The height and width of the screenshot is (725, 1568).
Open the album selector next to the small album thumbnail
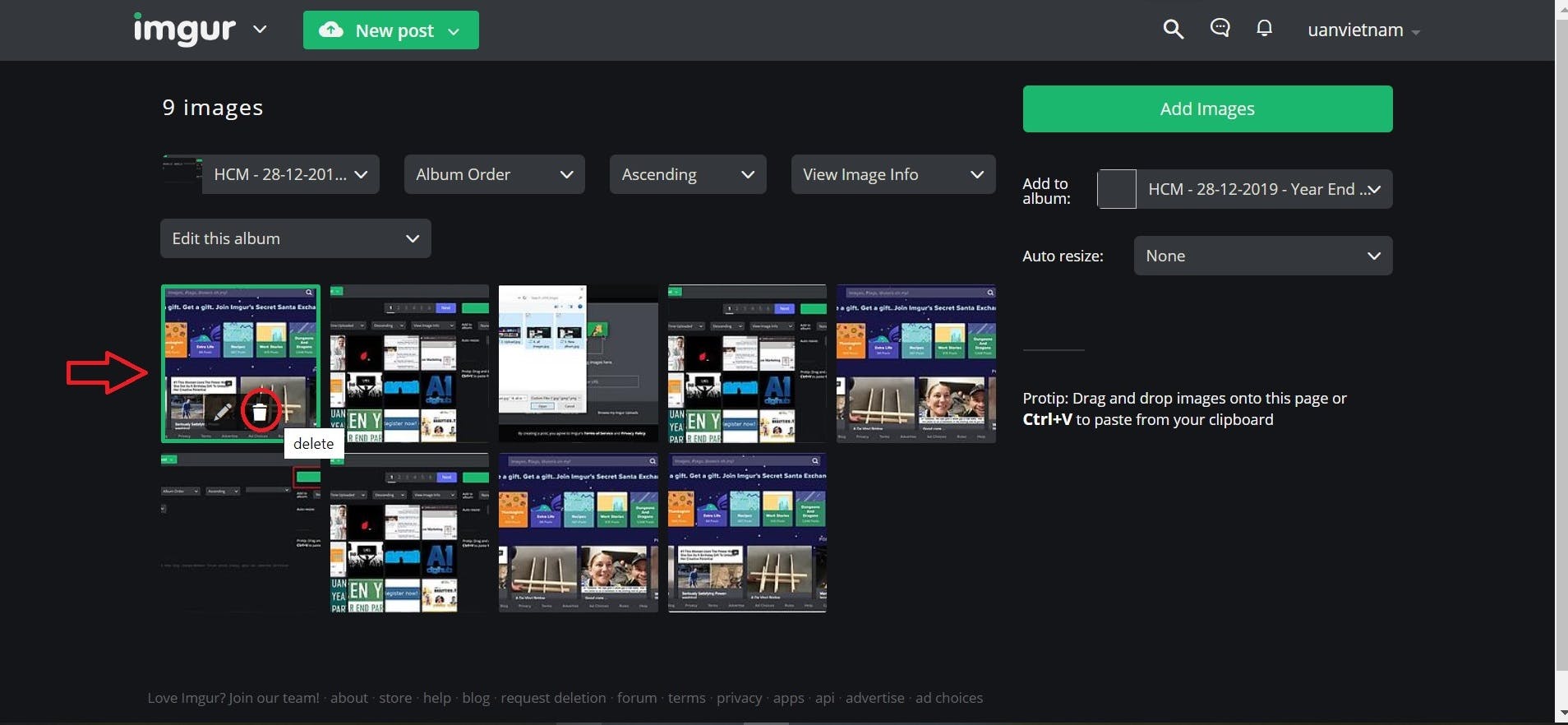pos(291,174)
